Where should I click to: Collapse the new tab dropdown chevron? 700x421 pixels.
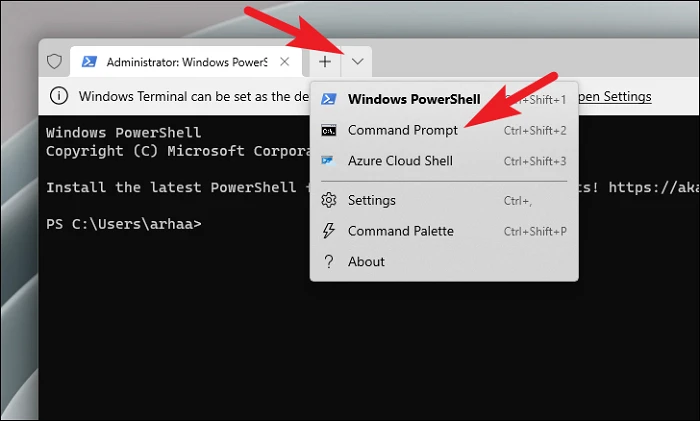(357, 62)
